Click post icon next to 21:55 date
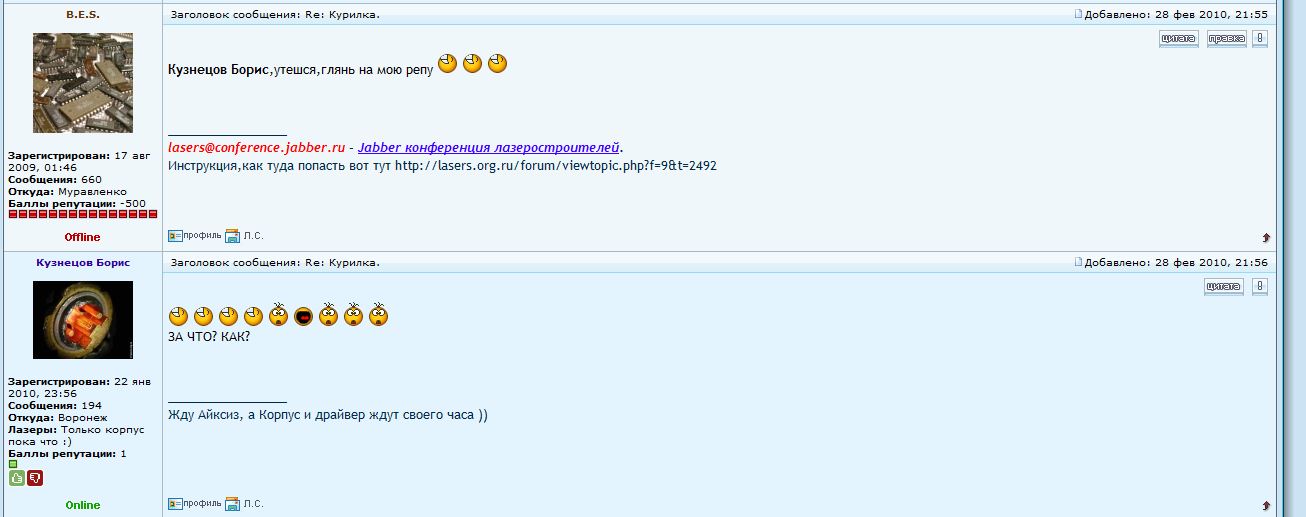Image resolution: width=1306 pixels, height=517 pixels. point(1079,15)
